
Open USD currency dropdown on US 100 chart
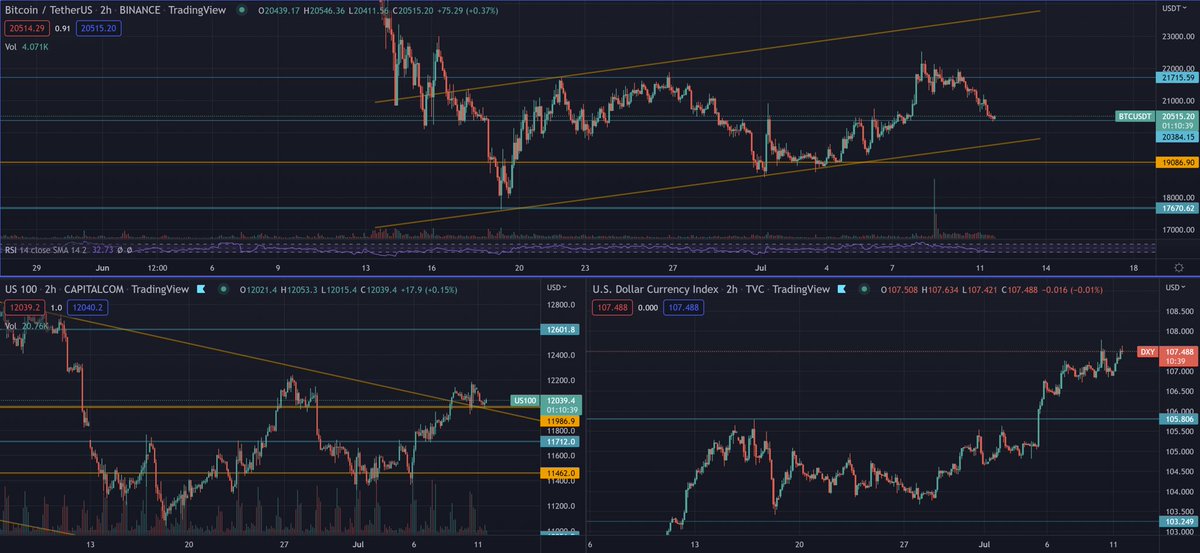(554, 288)
